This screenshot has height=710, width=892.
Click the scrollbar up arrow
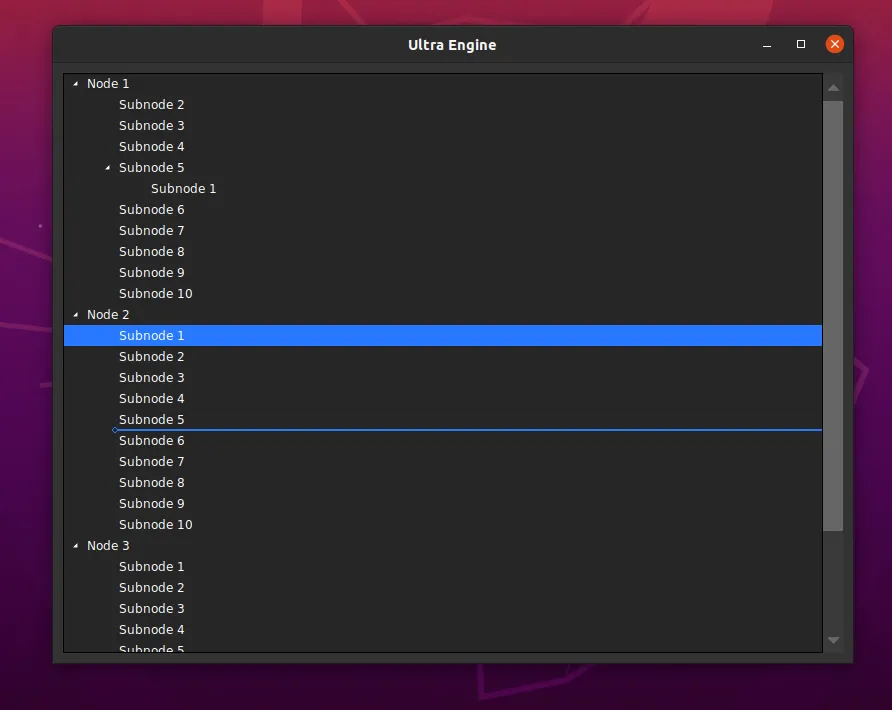[833, 88]
